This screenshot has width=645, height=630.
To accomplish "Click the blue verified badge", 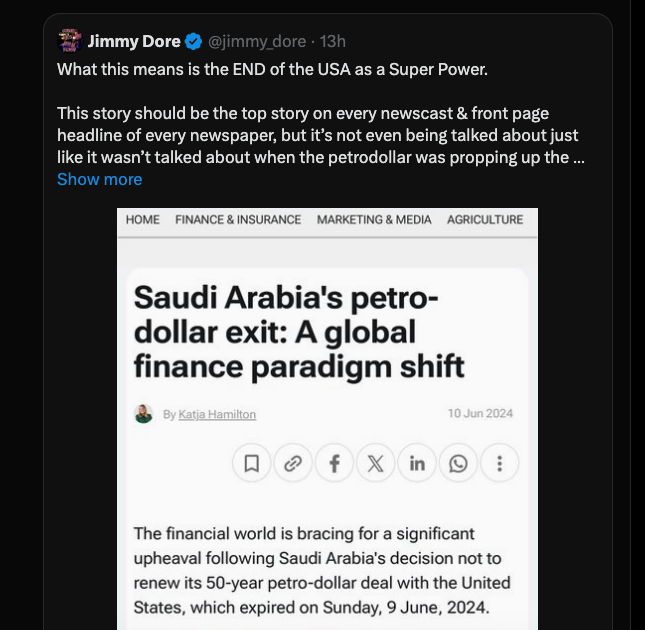I will pos(194,41).
